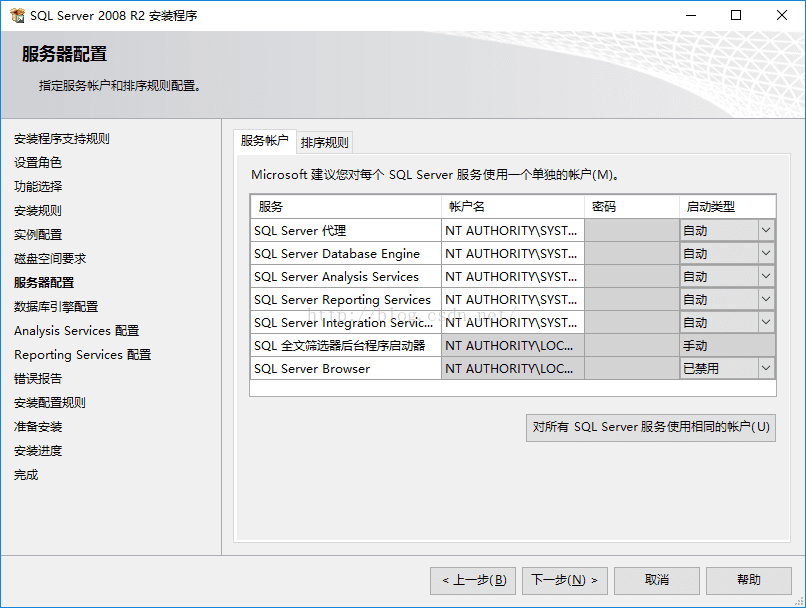The height and width of the screenshot is (608, 806).
Task: Switch to the 排序规则 tab
Action: [324, 141]
